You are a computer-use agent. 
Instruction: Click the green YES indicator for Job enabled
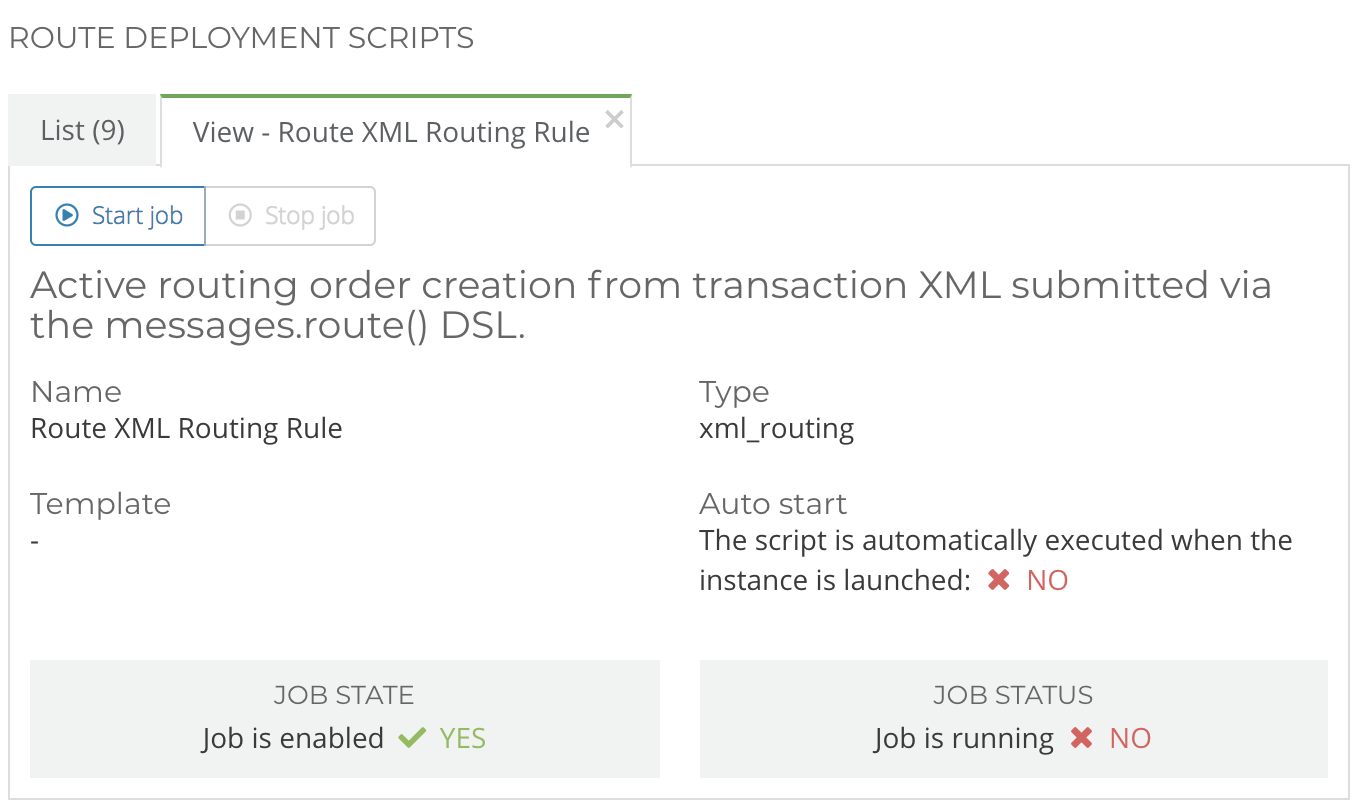pos(462,738)
